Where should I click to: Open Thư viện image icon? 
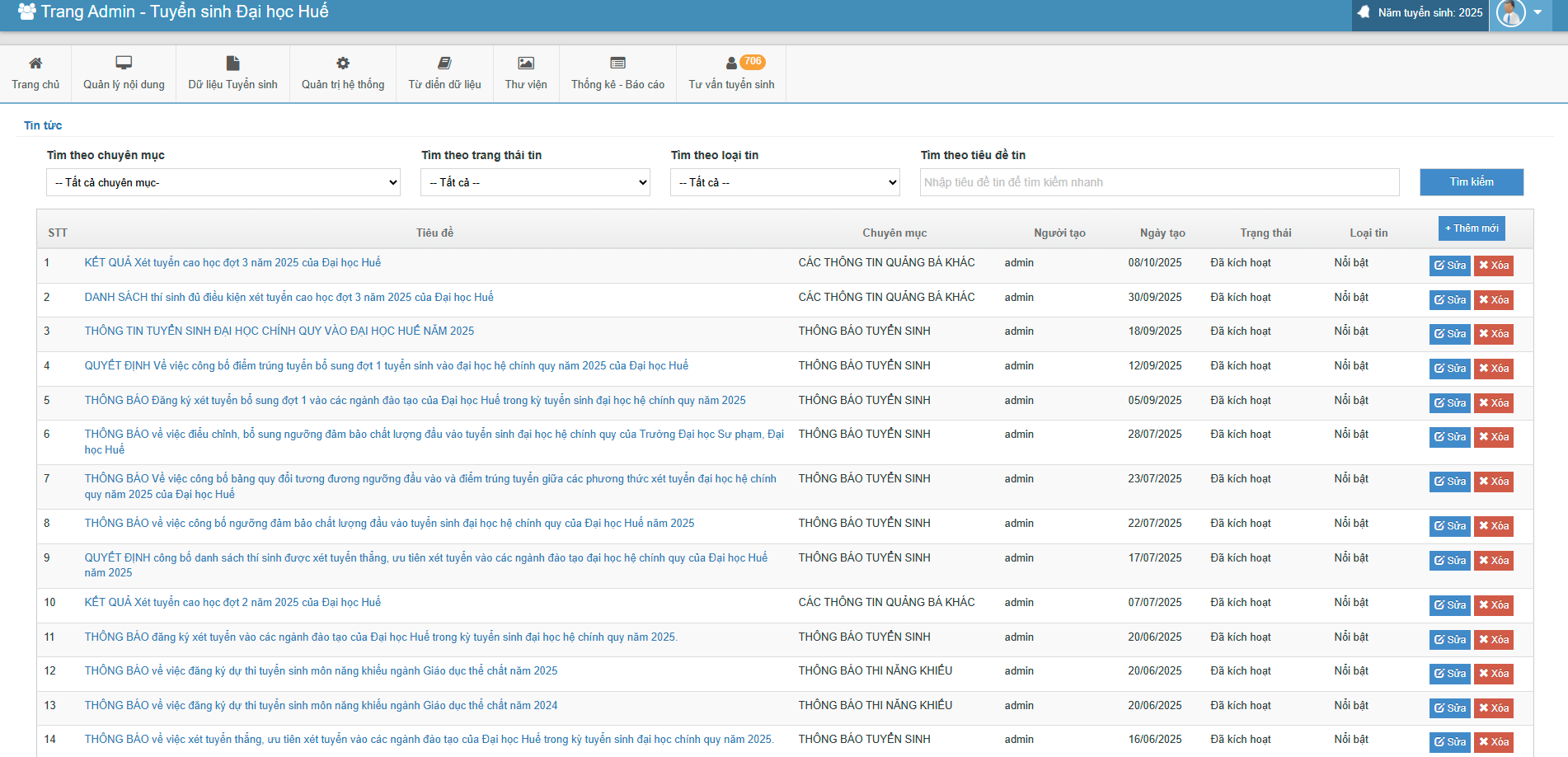pyautogui.click(x=526, y=63)
